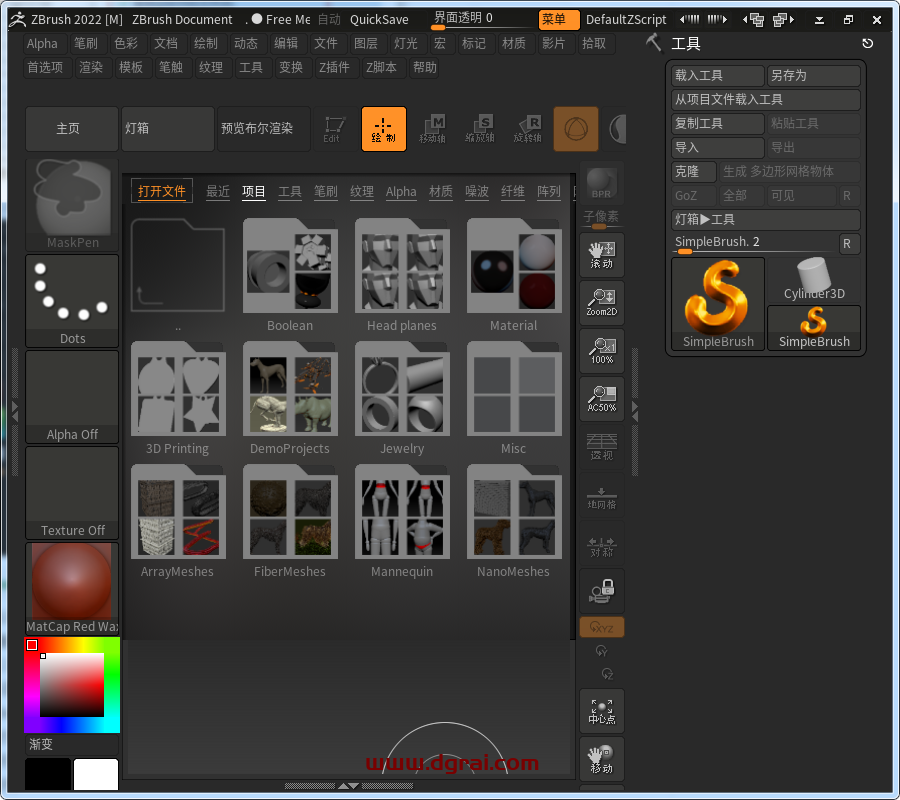Toggle the Edit mode button
The width and height of the screenshot is (900, 800).
(x=337, y=129)
